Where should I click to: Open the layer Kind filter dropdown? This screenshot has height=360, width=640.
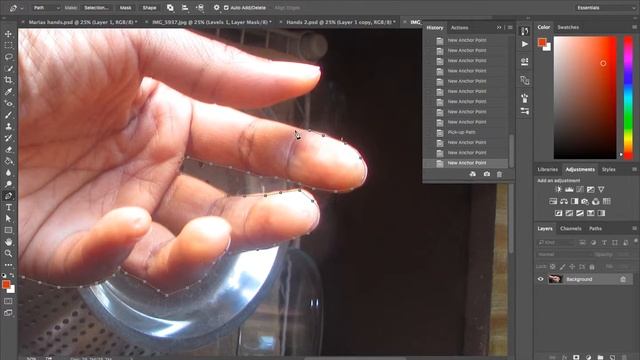(556, 242)
